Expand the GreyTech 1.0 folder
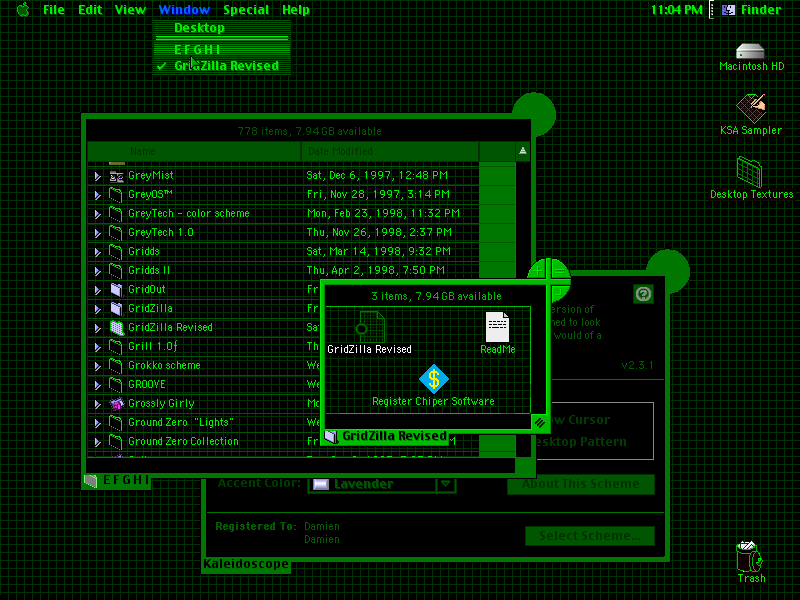The height and width of the screenshot is (600, 800). [97, 233]
